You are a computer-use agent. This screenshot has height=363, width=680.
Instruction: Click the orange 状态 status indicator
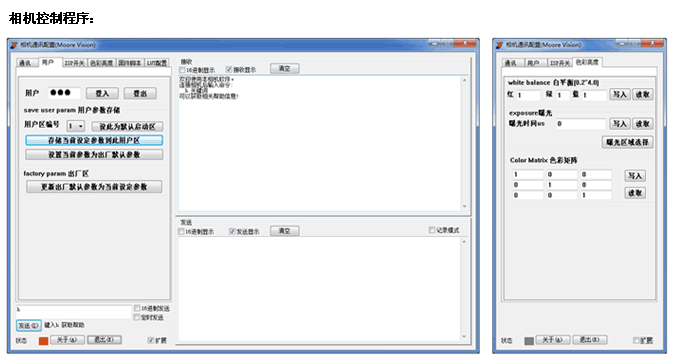[x=43, y=341]
